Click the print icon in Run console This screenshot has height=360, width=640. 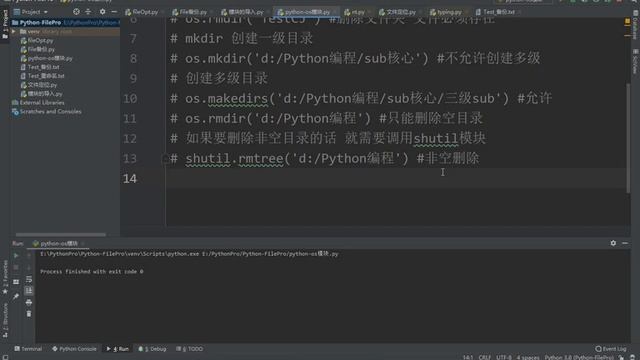29,302
